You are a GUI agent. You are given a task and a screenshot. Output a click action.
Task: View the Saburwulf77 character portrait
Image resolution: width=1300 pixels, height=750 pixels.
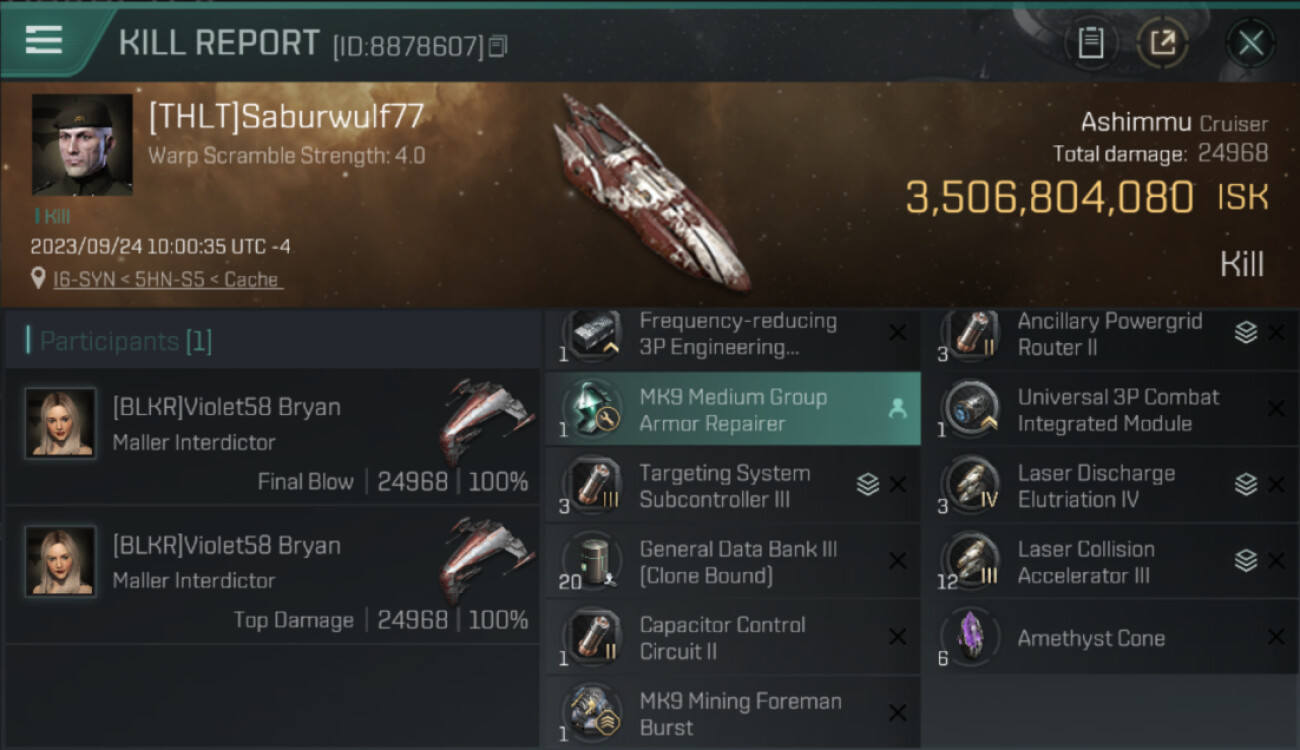pyautogui.click(x=82, y=145)
